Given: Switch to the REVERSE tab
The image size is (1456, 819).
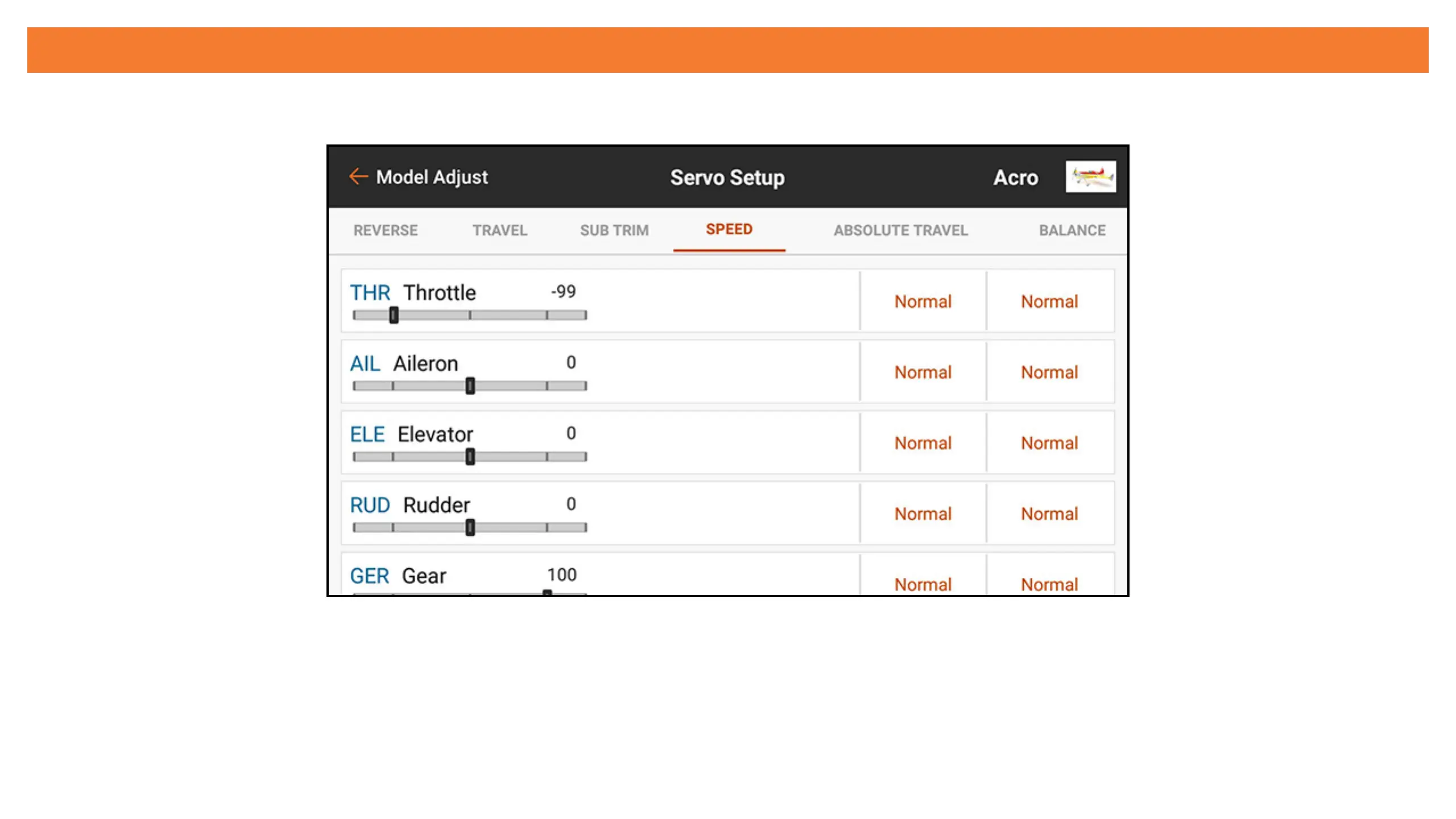Looking at the screenshot, I should [386, 230].
